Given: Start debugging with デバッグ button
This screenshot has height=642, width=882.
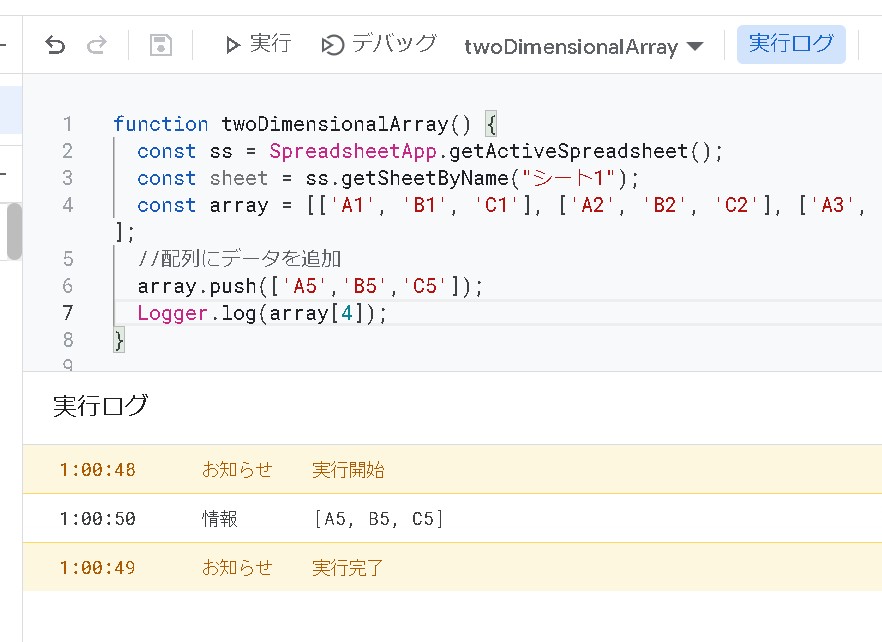Looking at the screenshot, I should (379, 44).
